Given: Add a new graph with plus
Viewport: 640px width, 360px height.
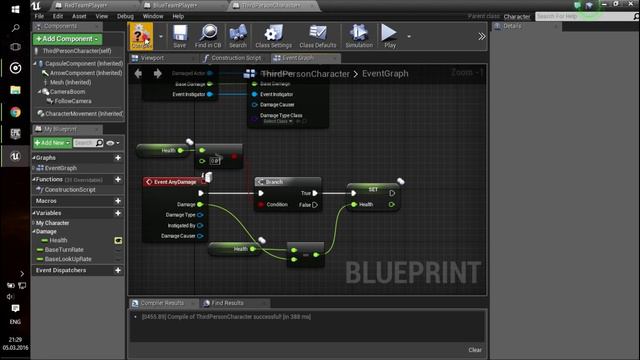Looking at the screenshot, I should (118, 158).
